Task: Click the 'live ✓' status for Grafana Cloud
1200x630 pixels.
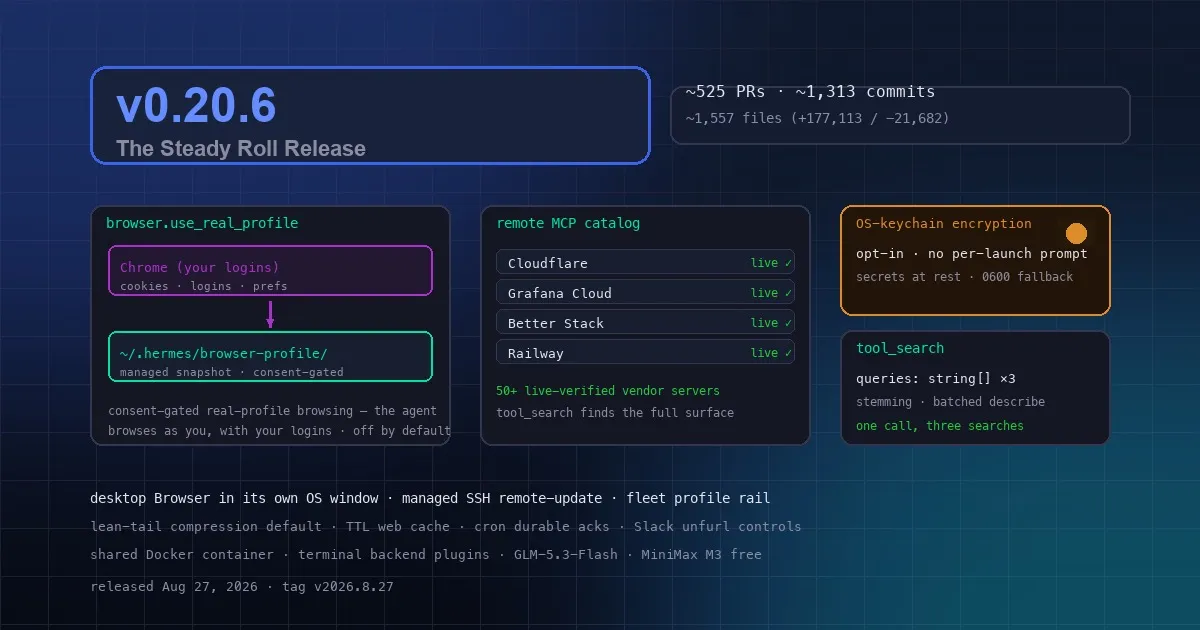Action: tap(771, 293)
